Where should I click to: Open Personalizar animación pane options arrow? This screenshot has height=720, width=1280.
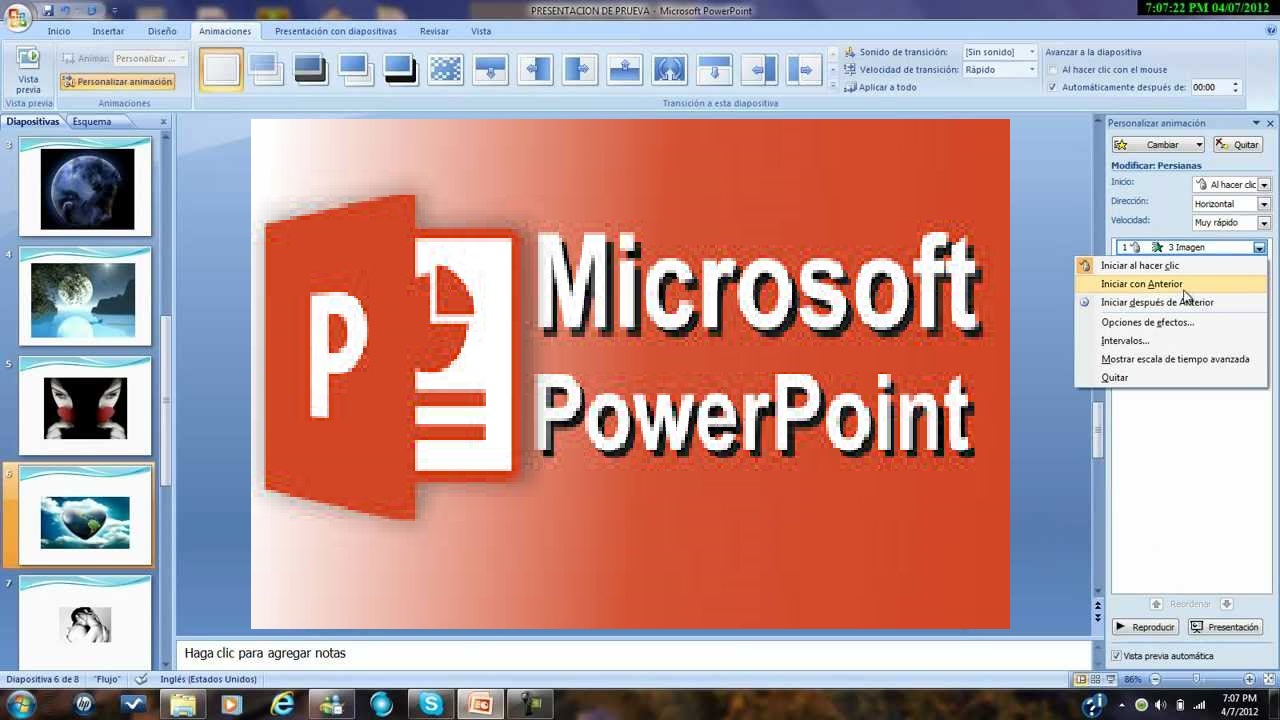[x=1256, y=123]
